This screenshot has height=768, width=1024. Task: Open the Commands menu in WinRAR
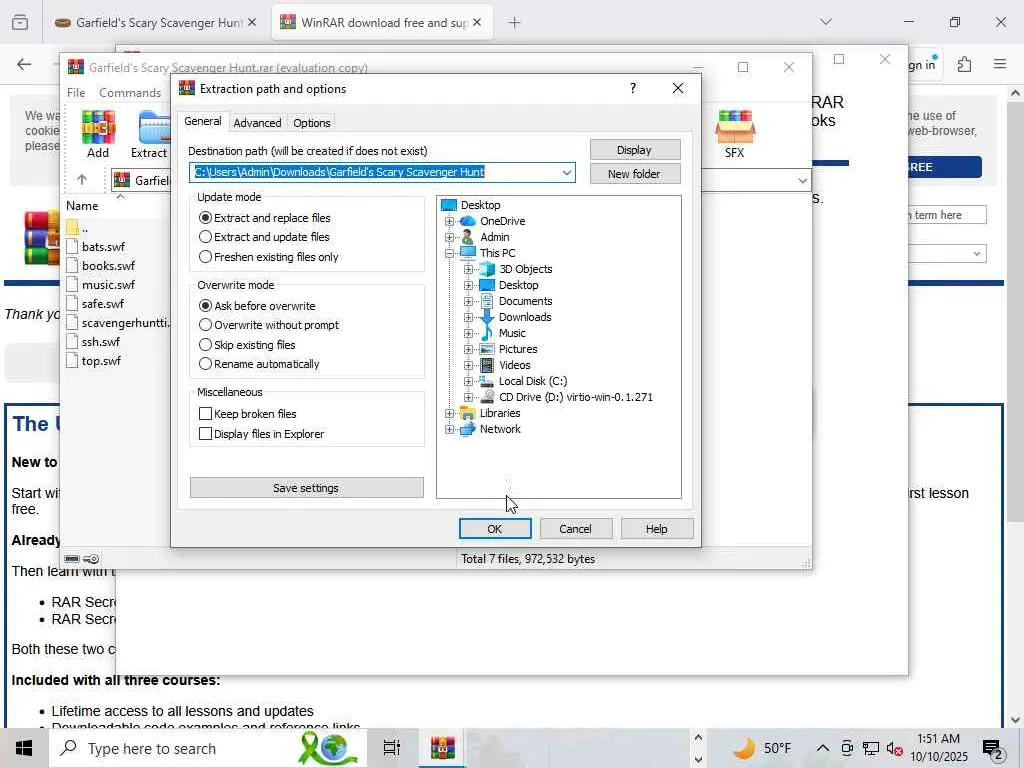[130, 93]
